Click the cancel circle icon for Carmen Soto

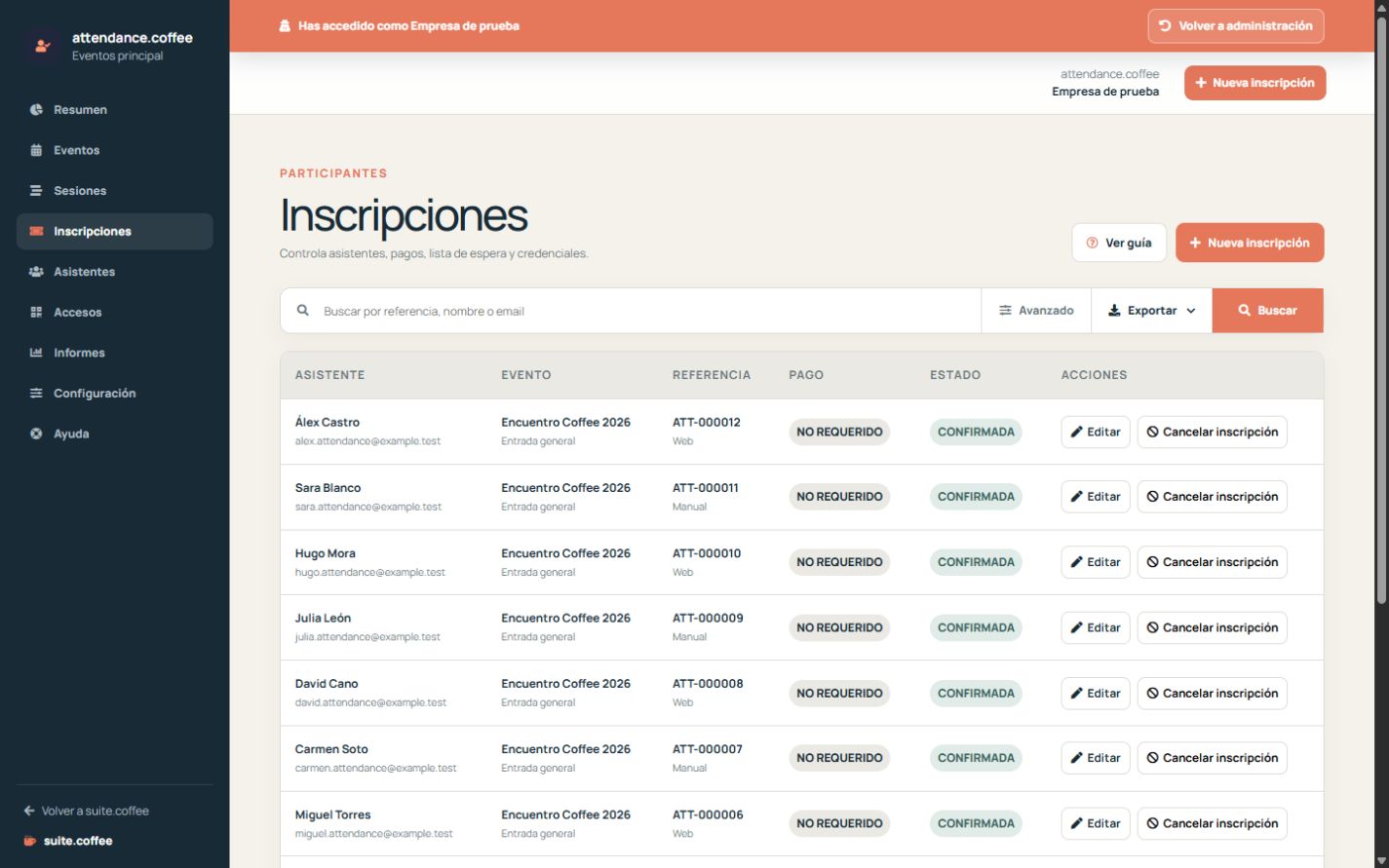(x=1152, y=758)
